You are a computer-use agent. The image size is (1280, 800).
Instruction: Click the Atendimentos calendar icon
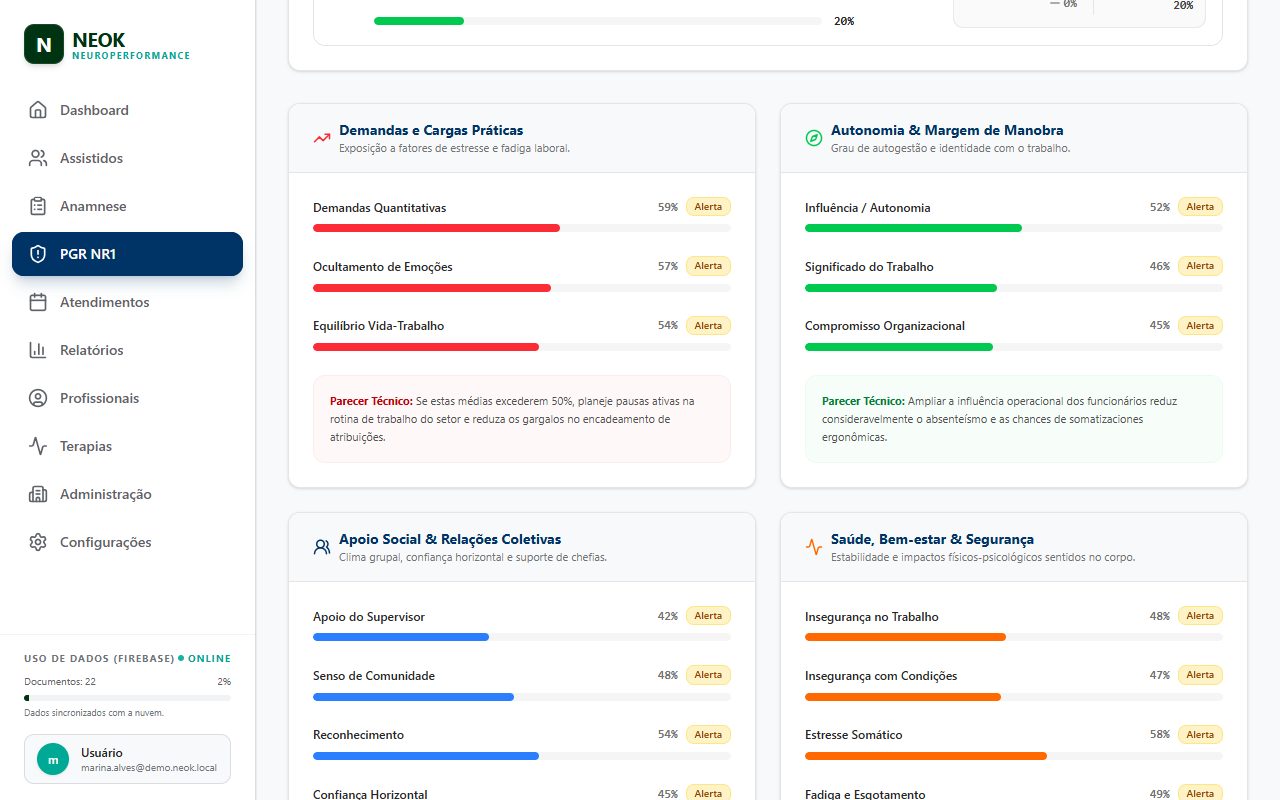click(x=38, y=302)
